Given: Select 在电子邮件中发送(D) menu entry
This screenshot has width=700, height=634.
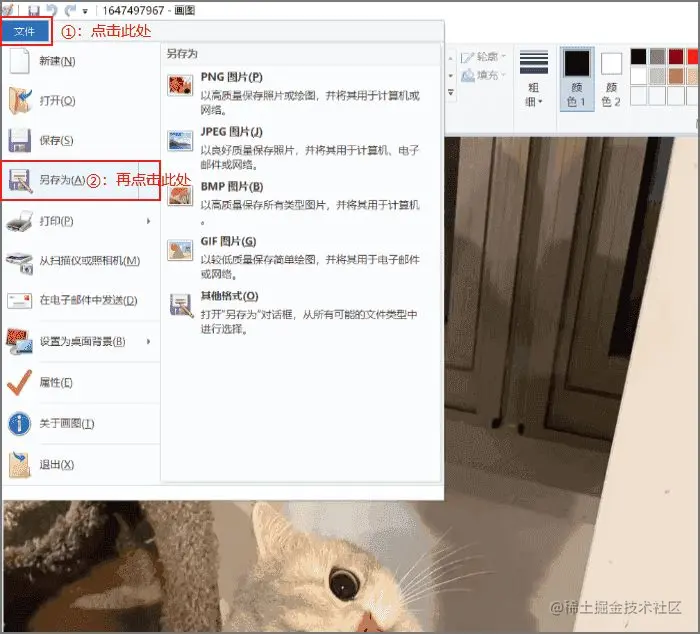Looking at the screenshot, I should (80, 300).
